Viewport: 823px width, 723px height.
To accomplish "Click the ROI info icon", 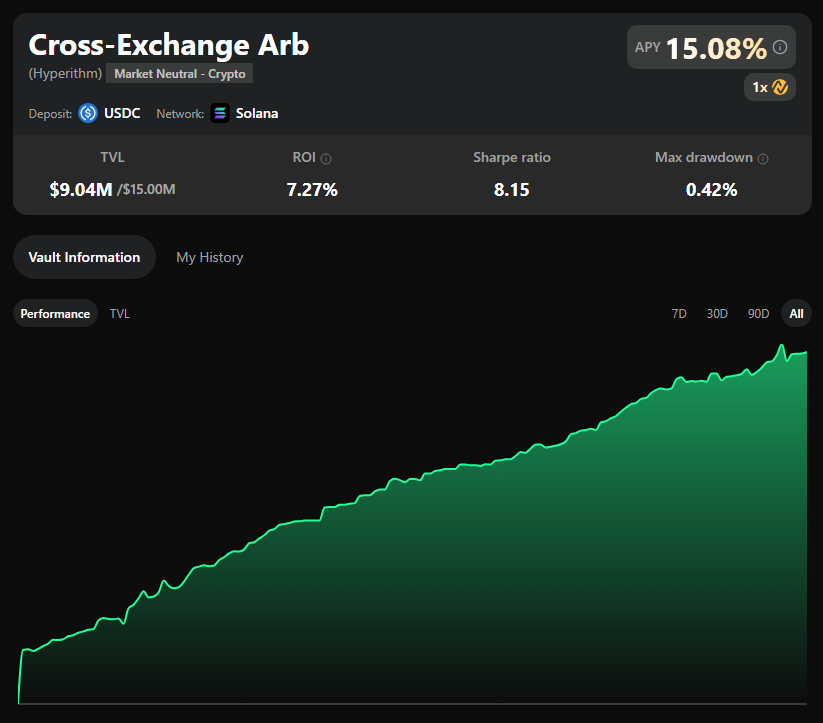I will (x=326, y=159).
